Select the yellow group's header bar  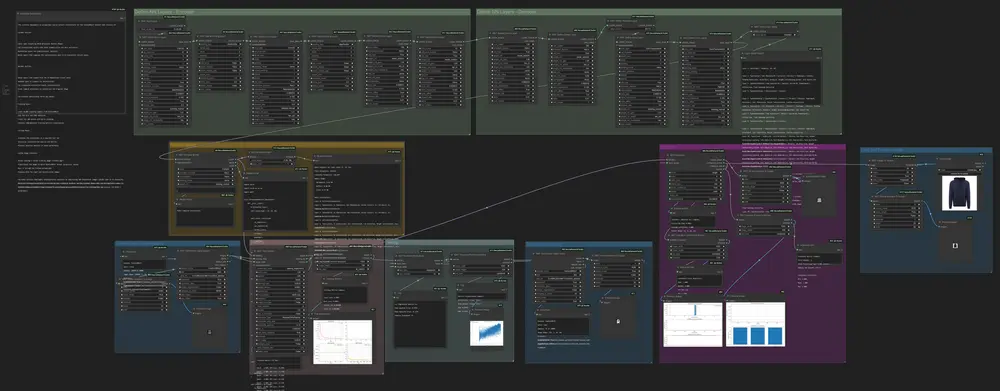coord(286,145)
